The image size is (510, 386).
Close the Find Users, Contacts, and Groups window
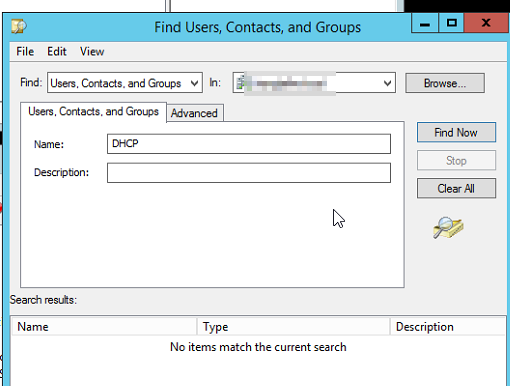[486, 23]
